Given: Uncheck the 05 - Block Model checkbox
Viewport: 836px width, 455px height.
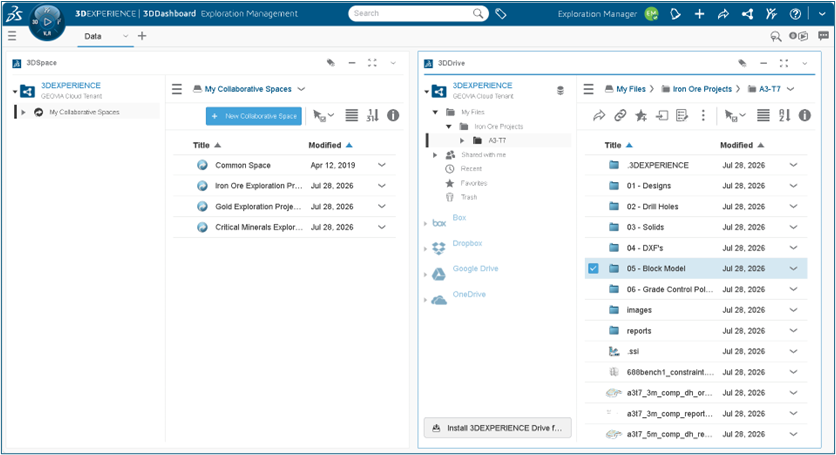Looking at the screenshot, I should point(593,268).
